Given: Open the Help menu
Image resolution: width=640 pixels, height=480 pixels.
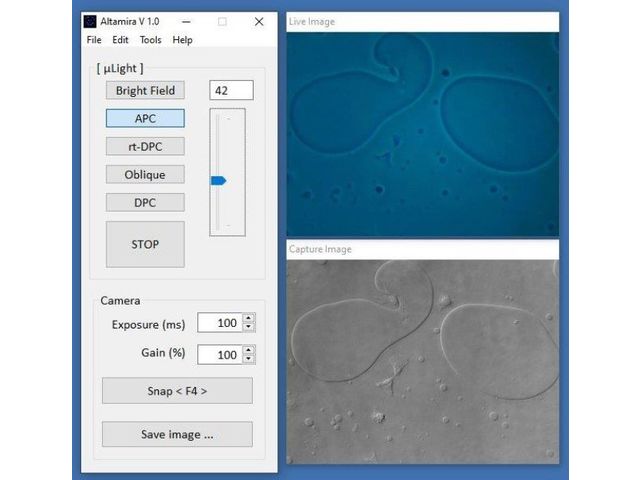Looking at the screenshot, I should click(182, 40).
